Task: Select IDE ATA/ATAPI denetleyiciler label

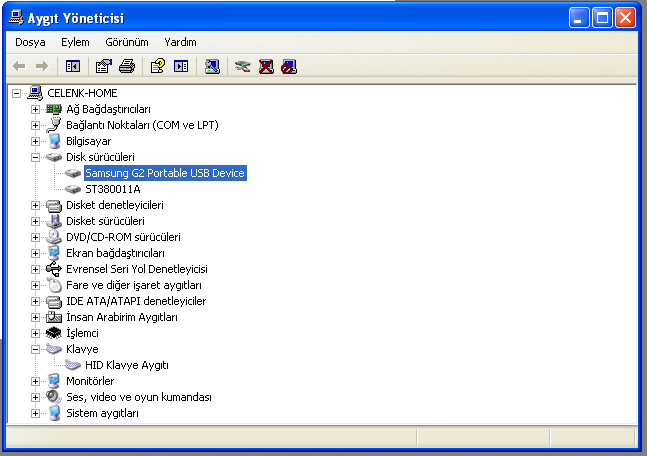Action: [136, 301]
